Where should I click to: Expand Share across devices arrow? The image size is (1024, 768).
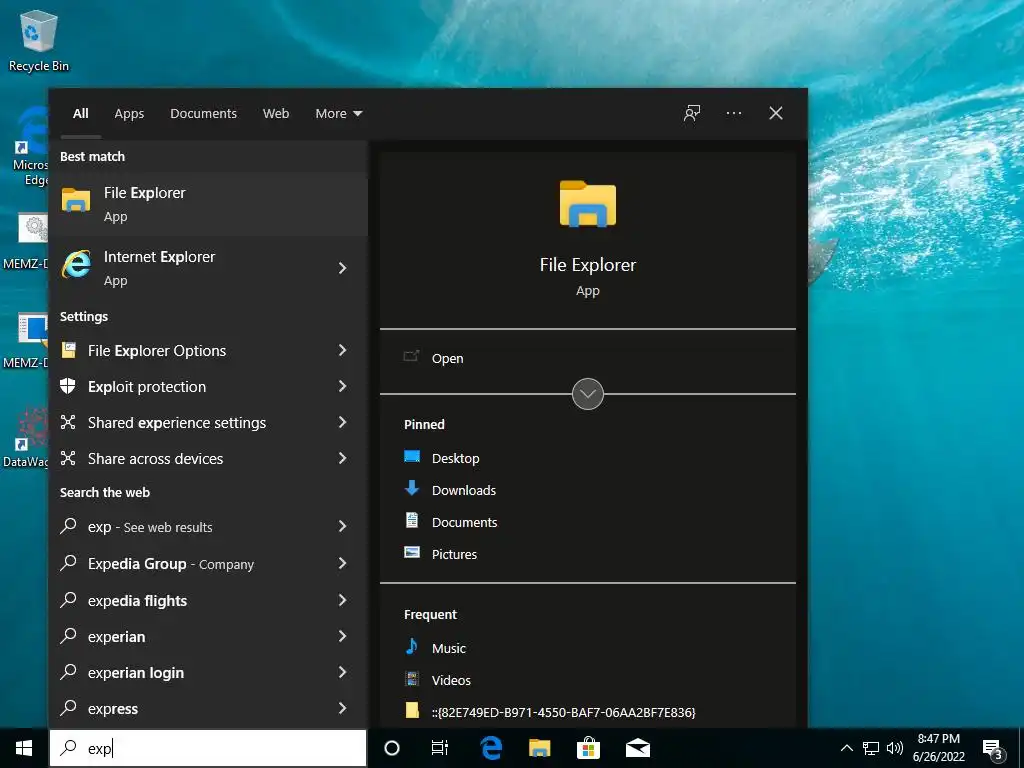coord(342,458)
